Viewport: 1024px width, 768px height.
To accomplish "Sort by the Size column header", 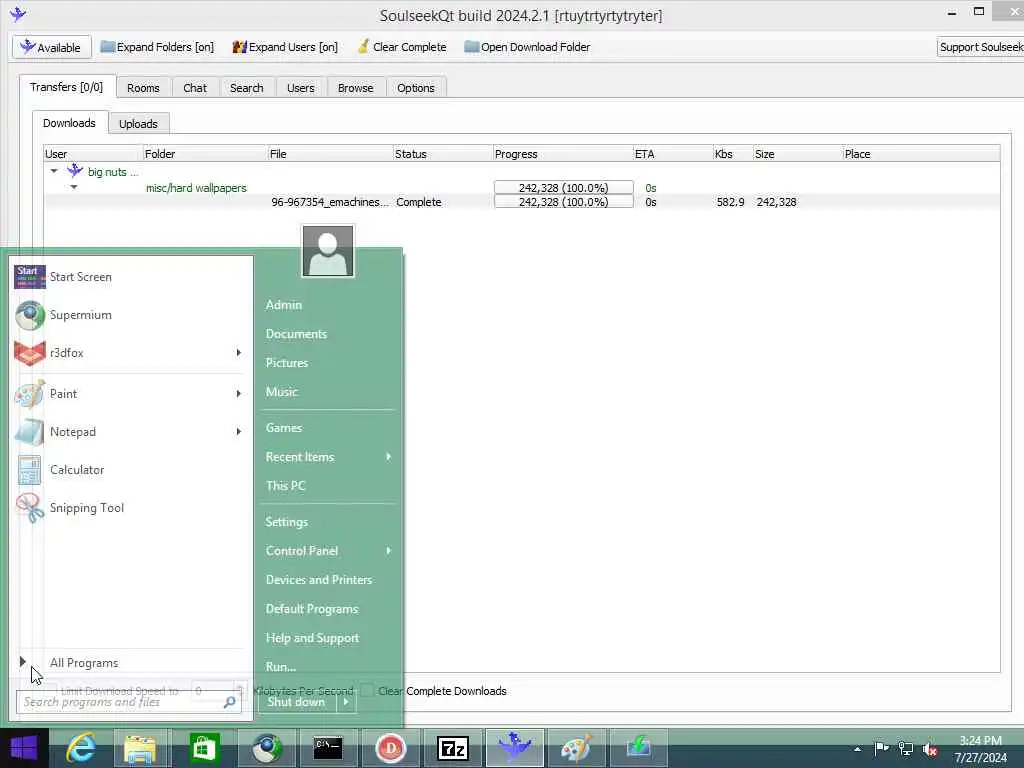I will [x=797, y=153].
